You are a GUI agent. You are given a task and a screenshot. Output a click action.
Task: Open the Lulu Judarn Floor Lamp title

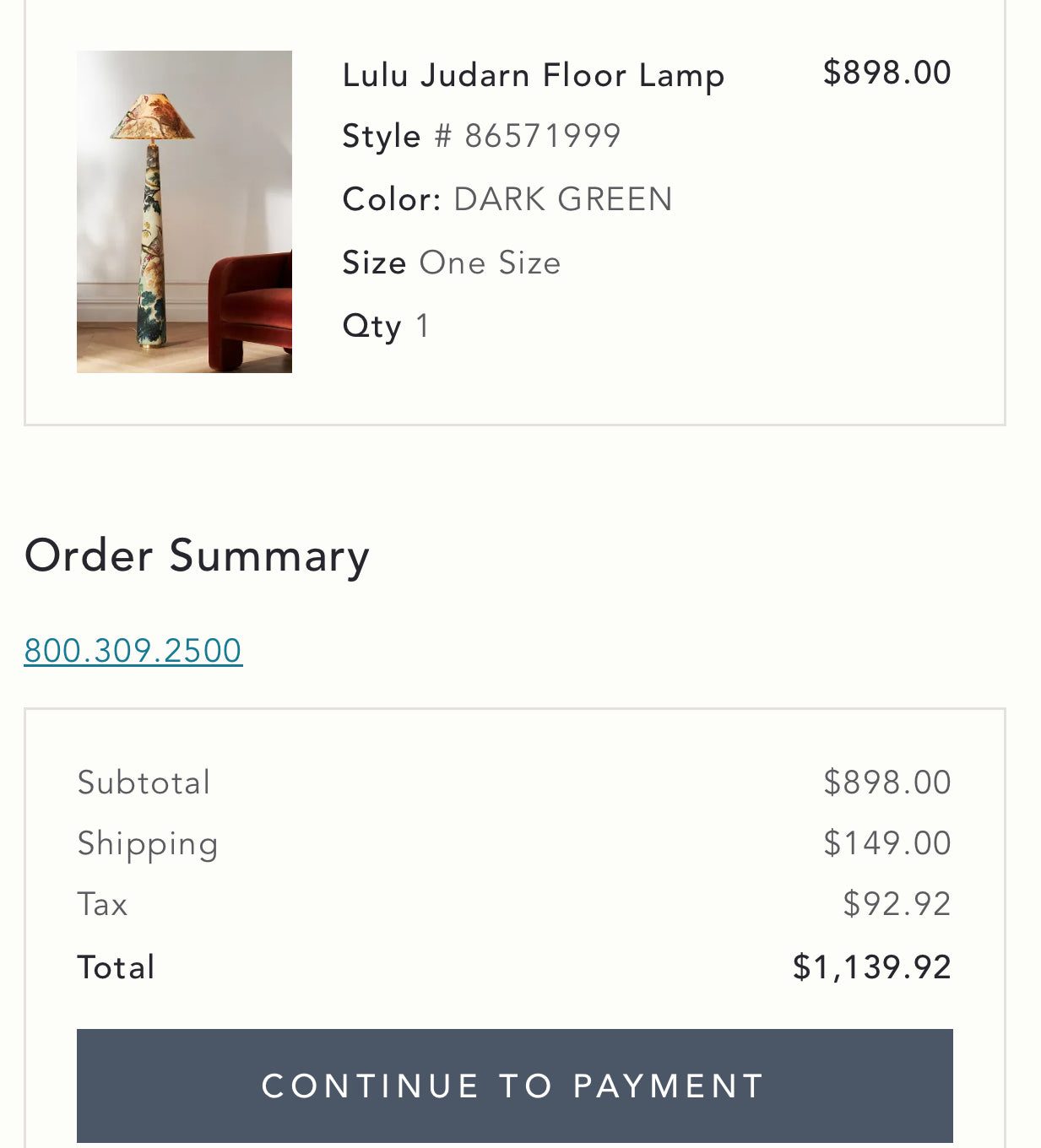[534, 75]
